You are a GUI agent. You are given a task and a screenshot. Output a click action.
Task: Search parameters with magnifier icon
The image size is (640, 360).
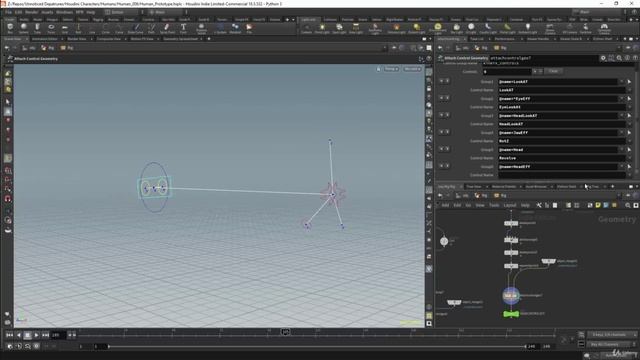click(619, 58)
